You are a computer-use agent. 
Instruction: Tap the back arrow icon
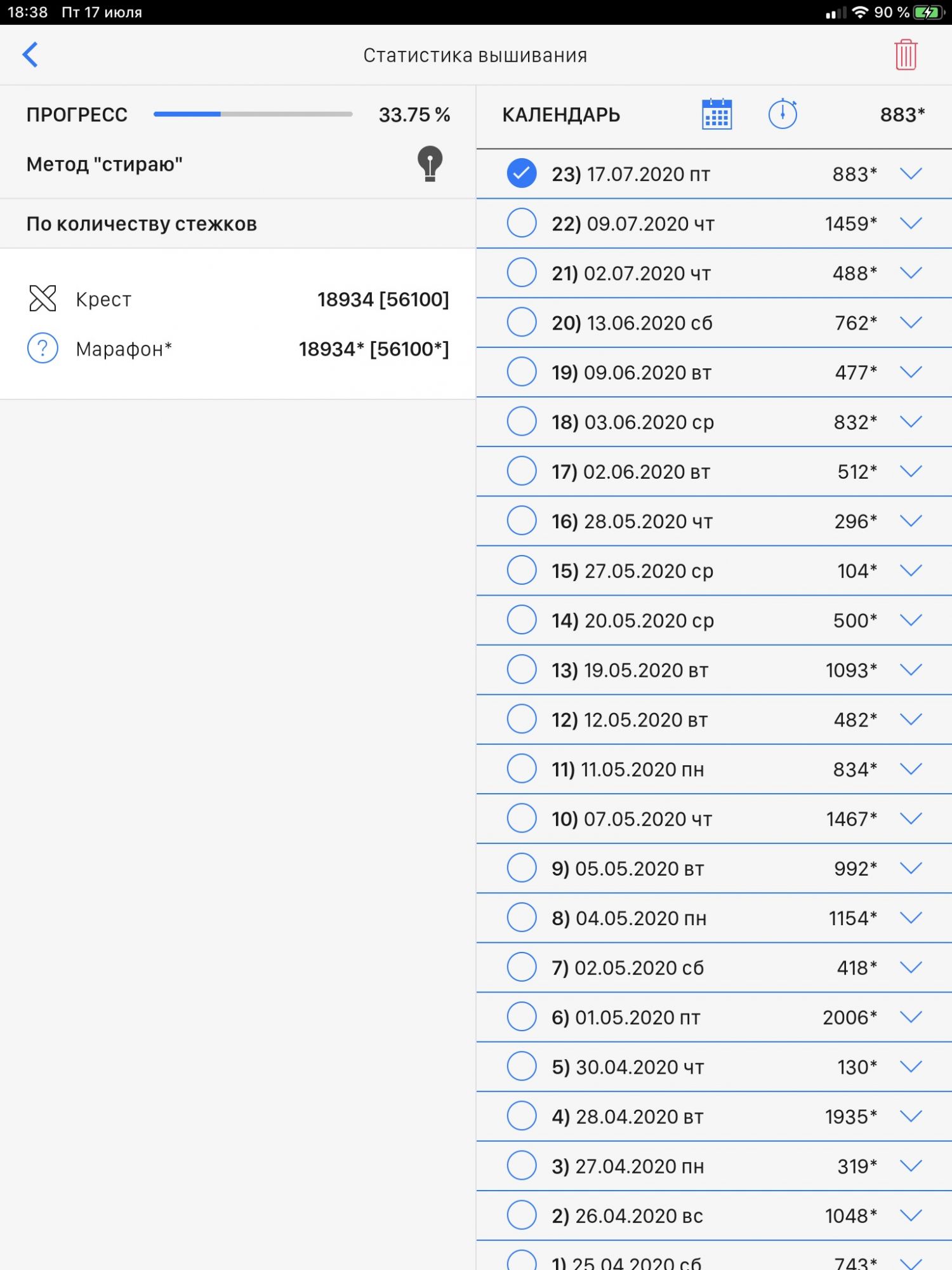30,55
